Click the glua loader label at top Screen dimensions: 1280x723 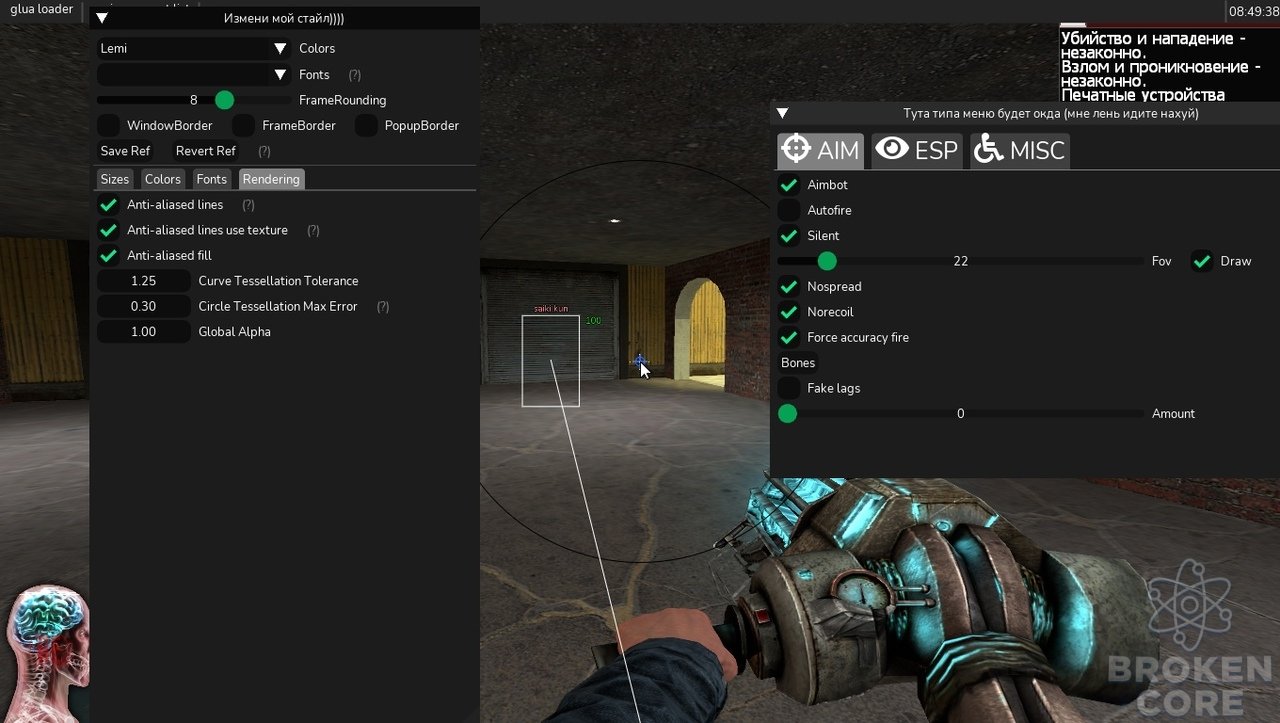[x=42, y=9]
